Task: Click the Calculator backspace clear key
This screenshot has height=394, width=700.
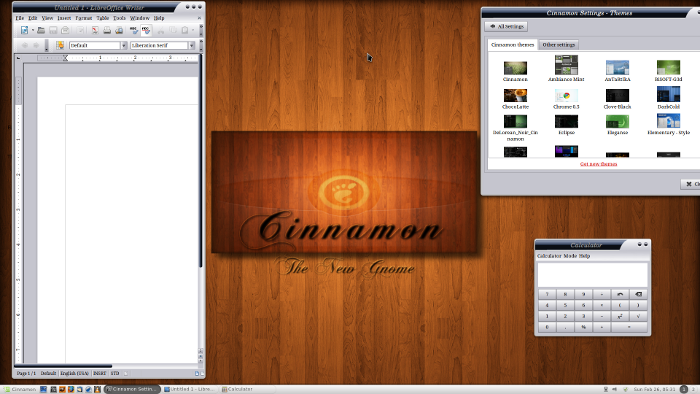Action: click(x=638, y=294)
